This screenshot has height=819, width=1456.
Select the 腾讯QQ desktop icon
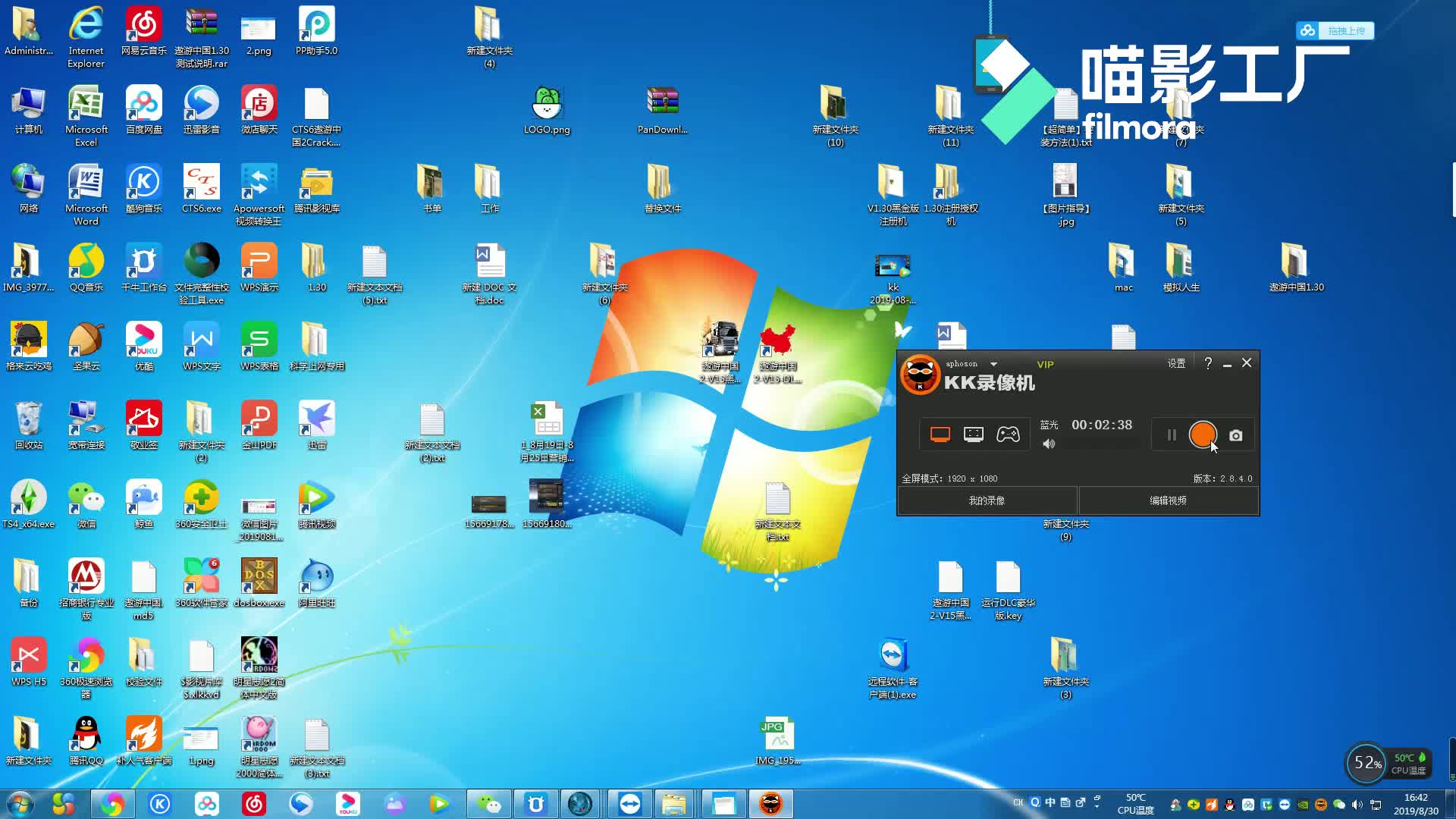[x=86, y=740]
